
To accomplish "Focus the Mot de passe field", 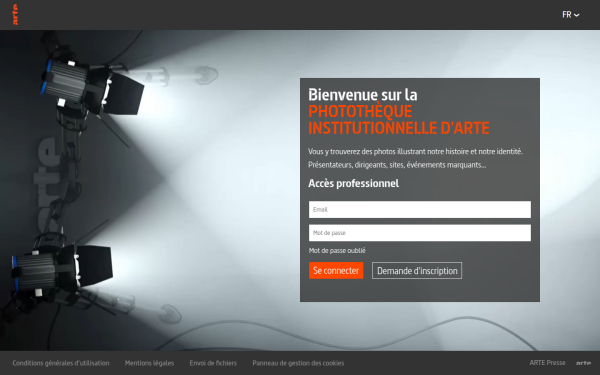I will tap(420, 233).
